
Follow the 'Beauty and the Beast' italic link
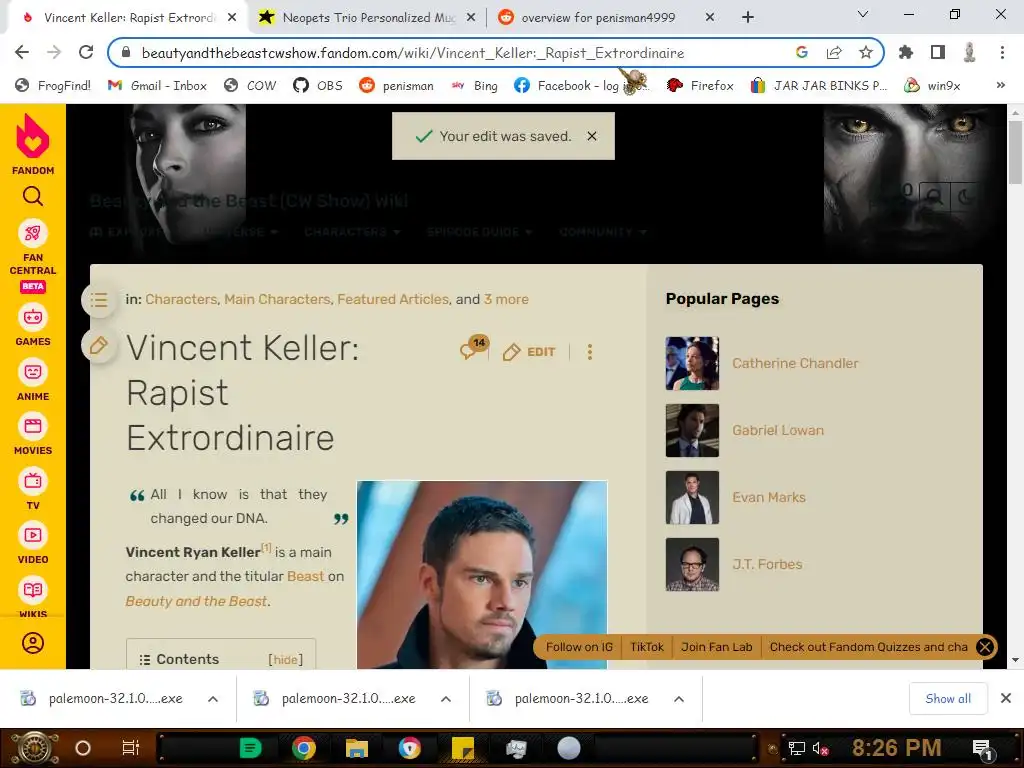tap(196, 601)
